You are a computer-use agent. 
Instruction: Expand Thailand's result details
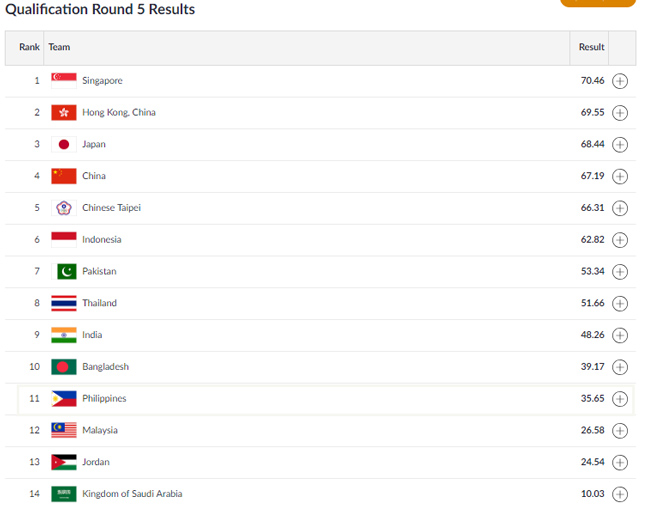[620, 303]
